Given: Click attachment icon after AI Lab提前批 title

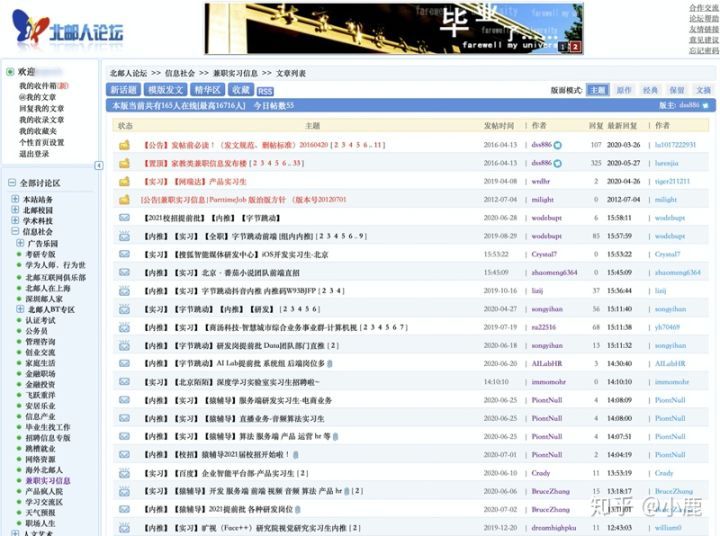Looking at the screenshot, I should (330, 364).
